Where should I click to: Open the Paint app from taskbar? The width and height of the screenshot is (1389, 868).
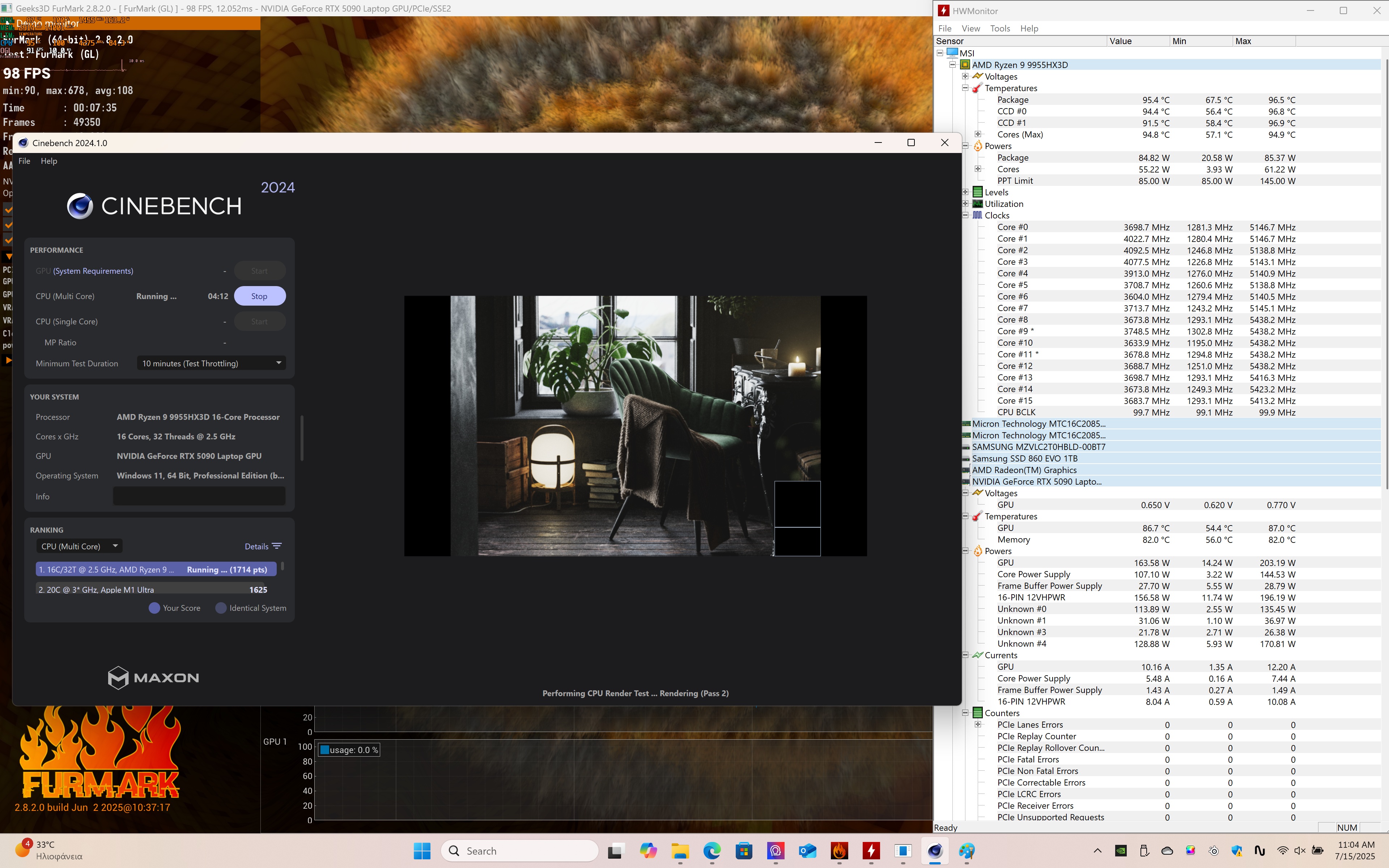coord(967,851)
